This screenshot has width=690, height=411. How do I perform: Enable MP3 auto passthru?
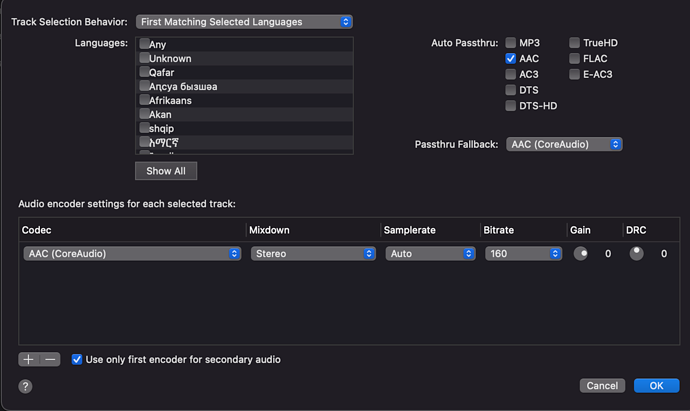[511, 43]
